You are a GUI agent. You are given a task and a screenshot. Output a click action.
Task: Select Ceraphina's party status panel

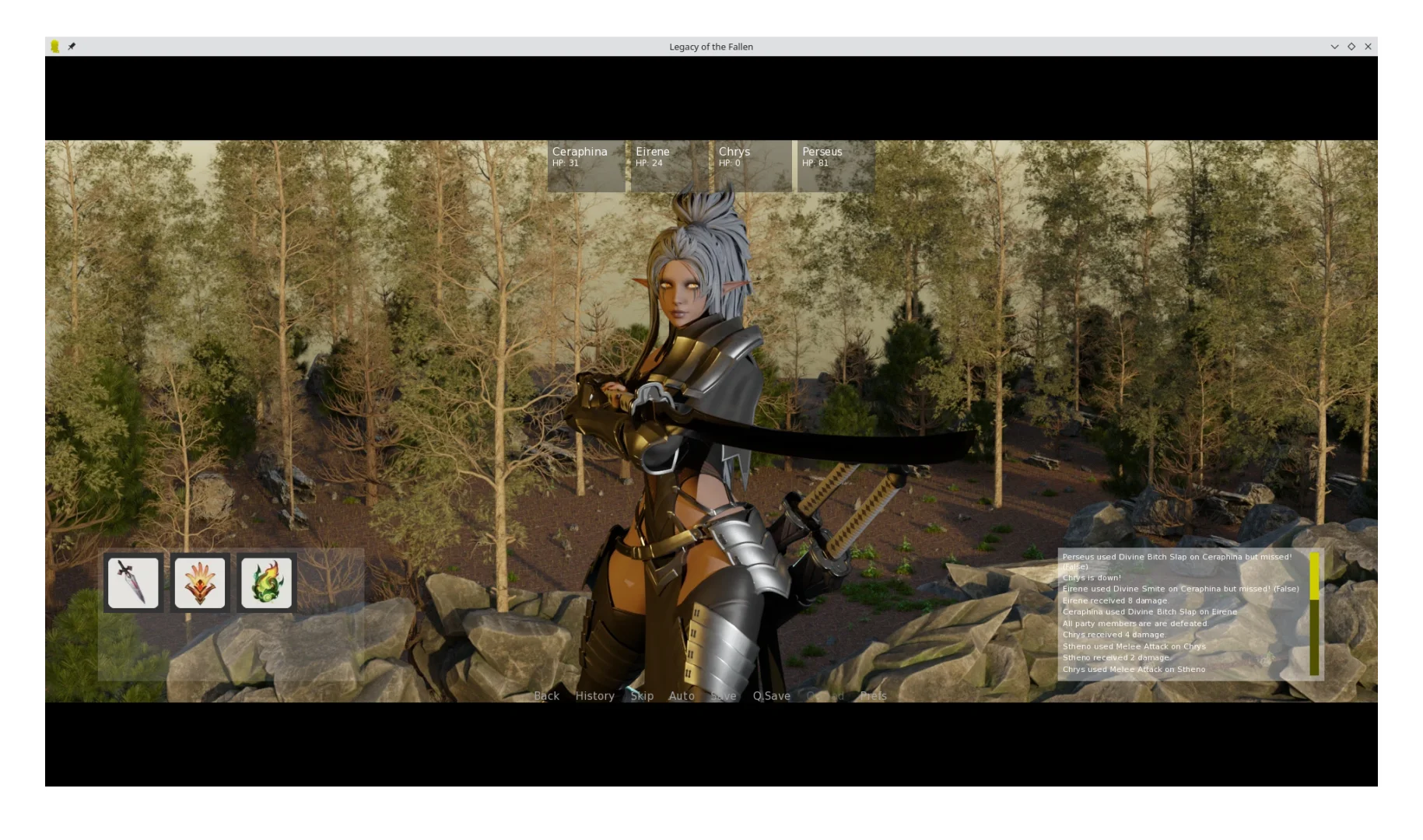[x=586, y=166]
